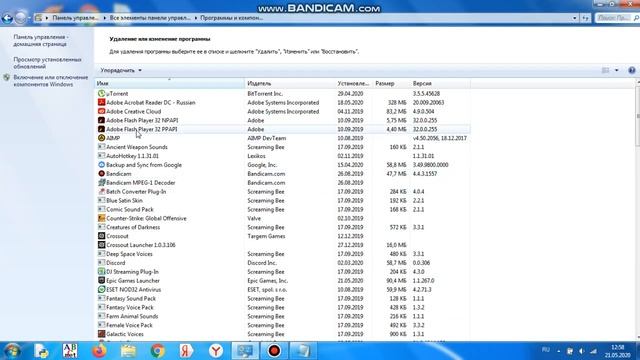Select Adobe Acrobat Reader DC icon

[x=102, y=102]
